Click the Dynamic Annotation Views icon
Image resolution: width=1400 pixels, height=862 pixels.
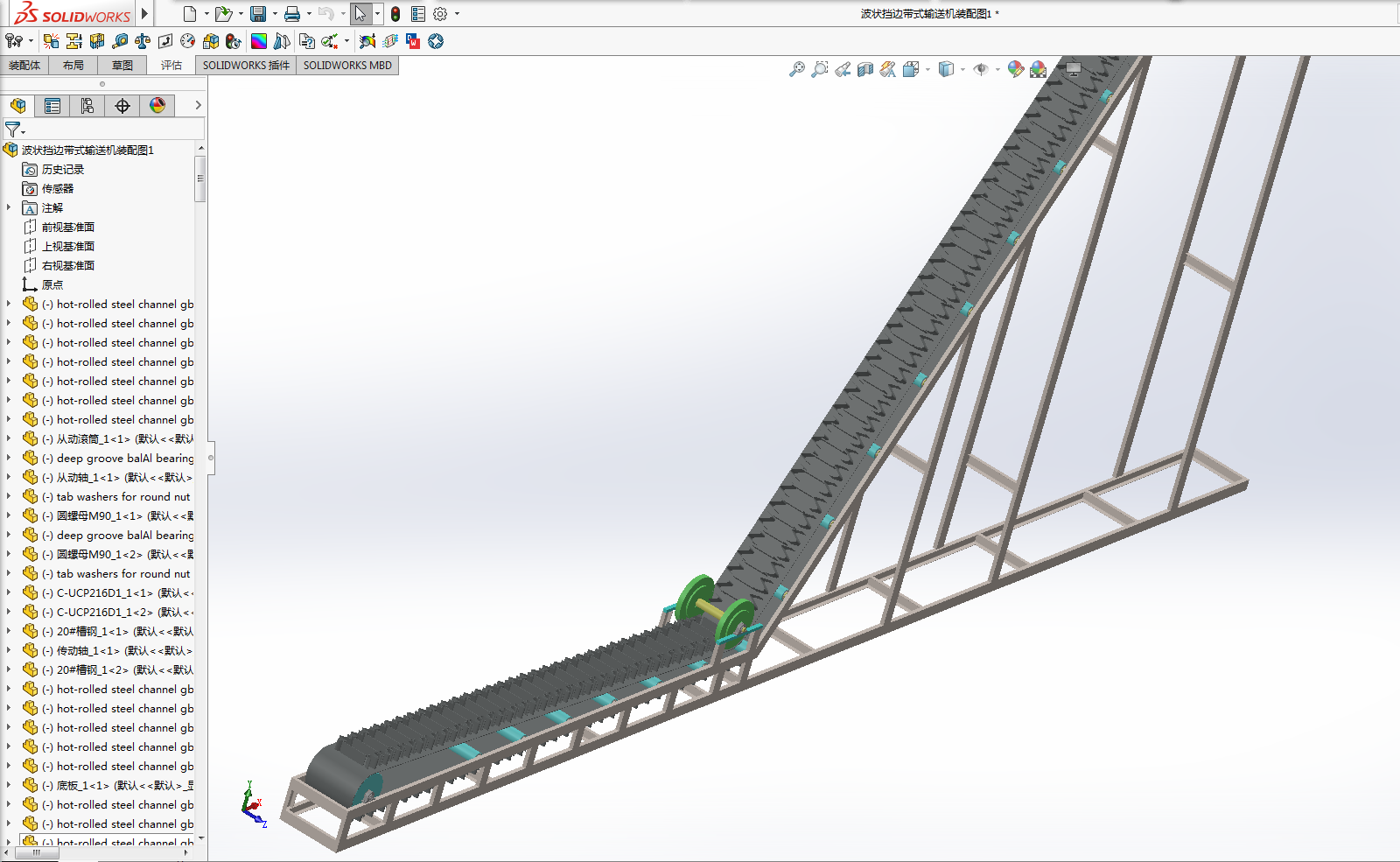point(888,69)
